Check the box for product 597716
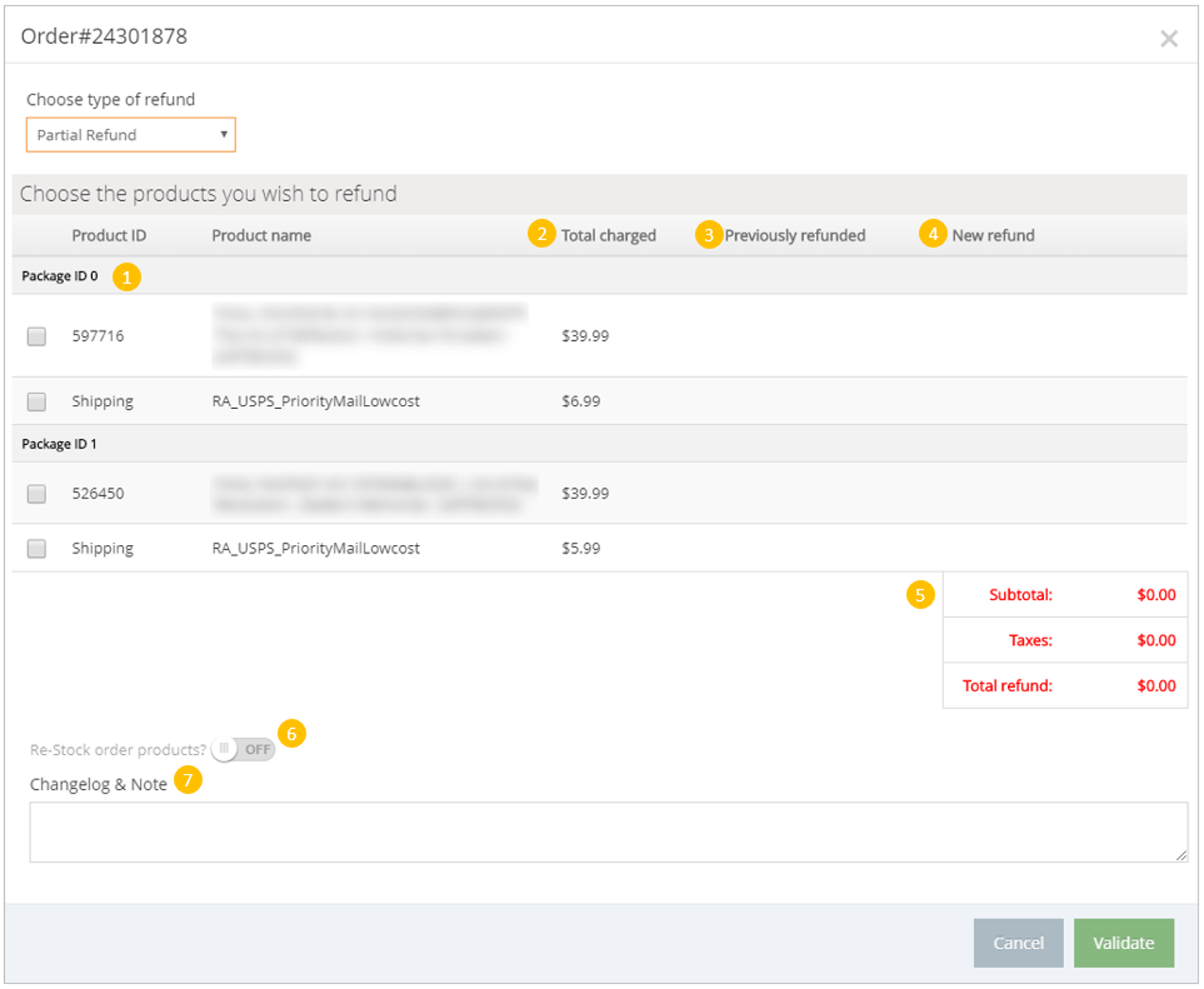This screenshot has width=1204, height=989. click(x=37, y=336)
